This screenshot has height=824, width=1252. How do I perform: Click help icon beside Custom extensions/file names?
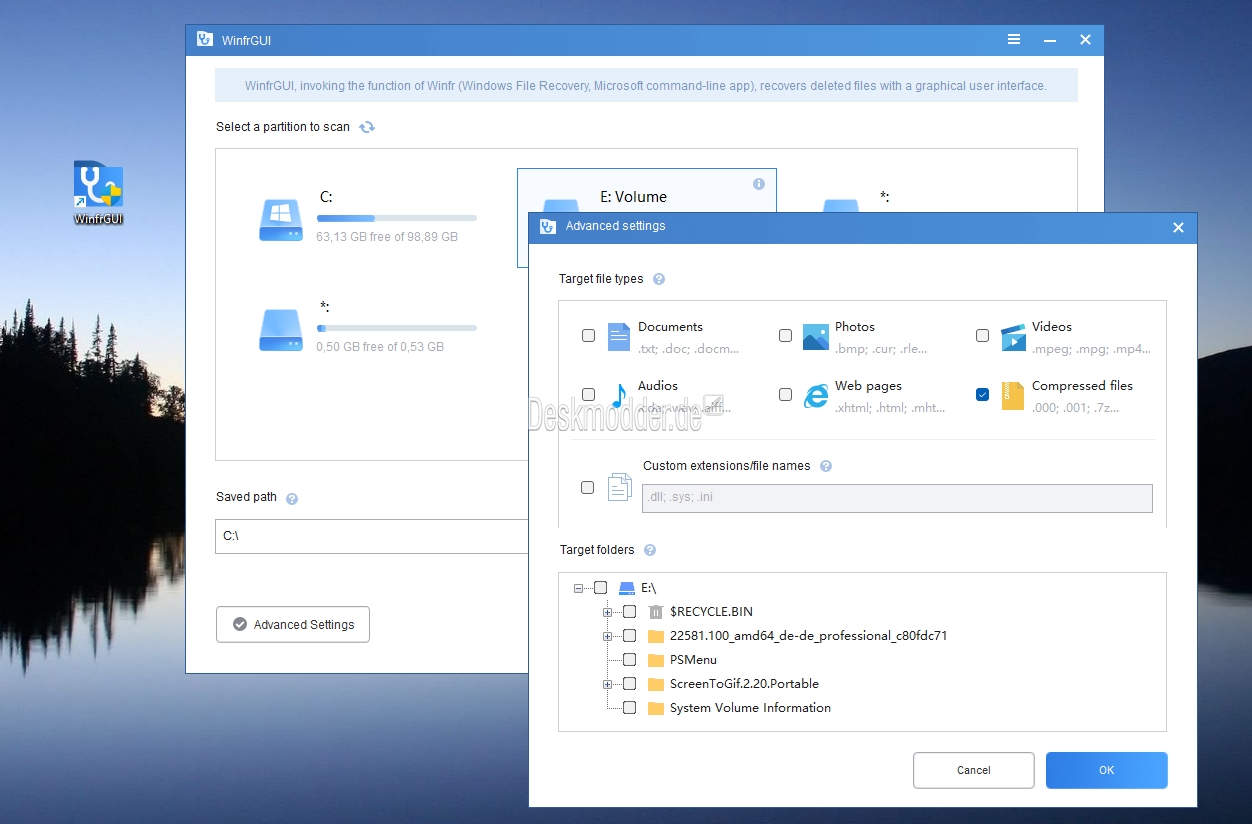825,466
